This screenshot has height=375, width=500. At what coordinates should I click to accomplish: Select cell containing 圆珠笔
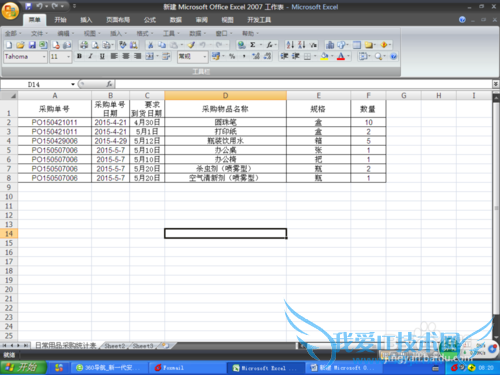(225, 122)
